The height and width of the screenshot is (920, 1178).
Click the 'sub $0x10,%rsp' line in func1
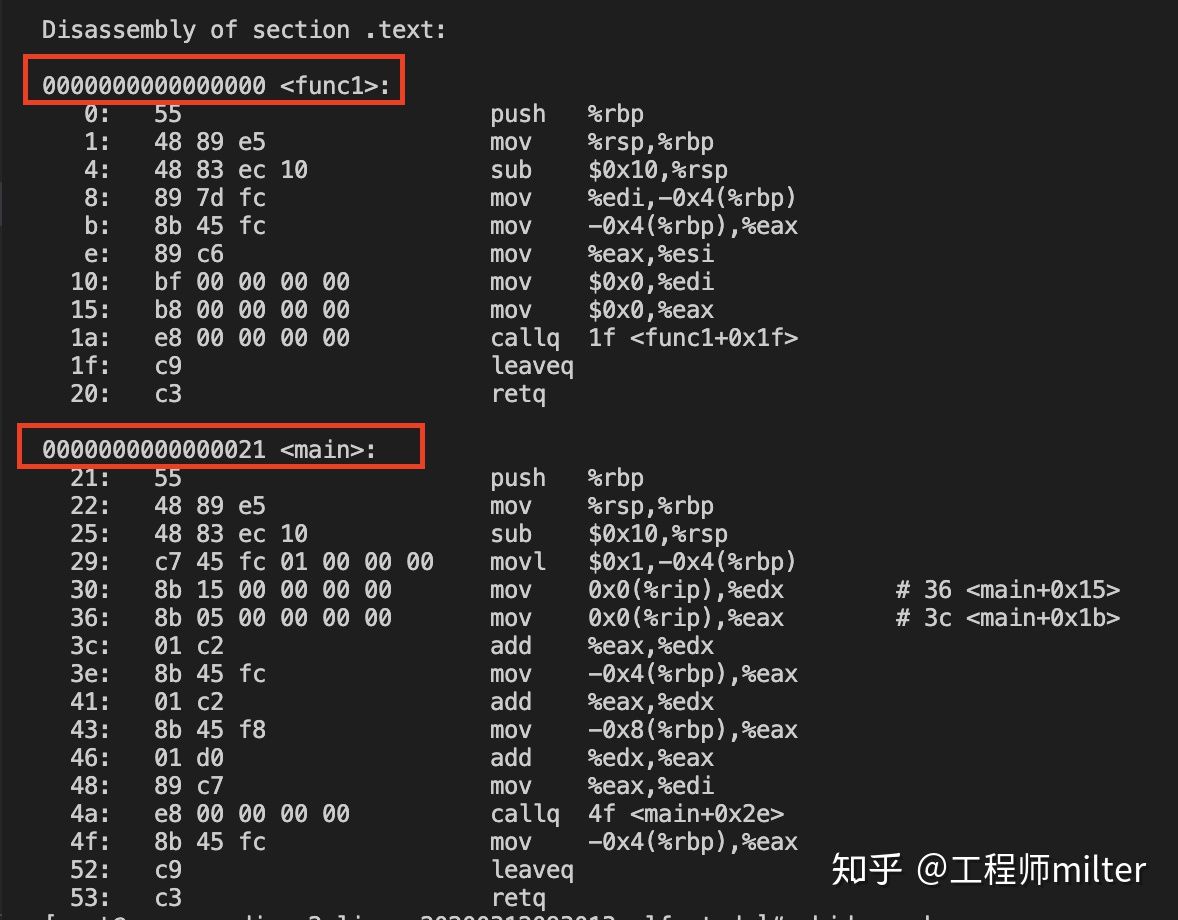609,170
